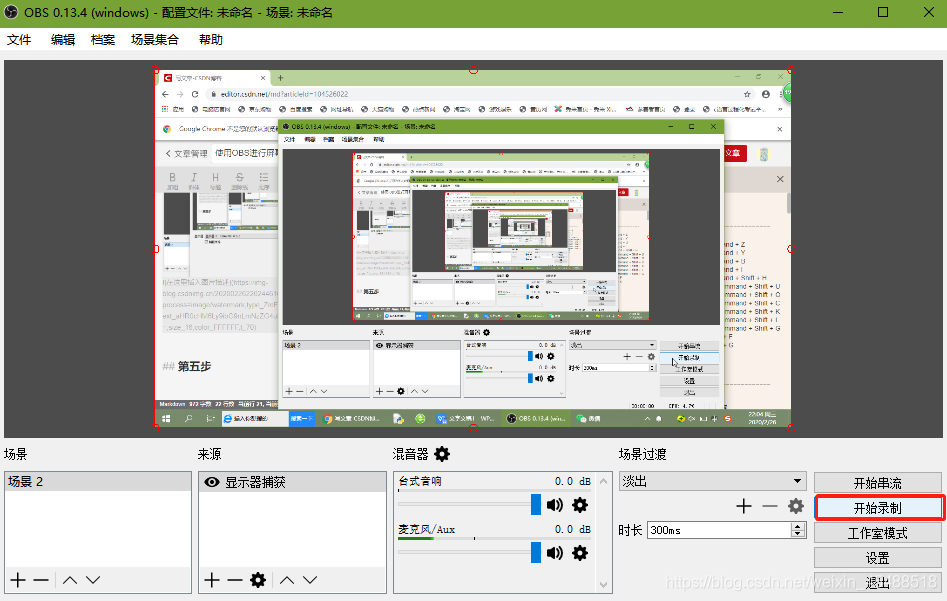Click the 0.0 dB value for 台式音响
947x601 pixels.
click(x=573, y=481)
